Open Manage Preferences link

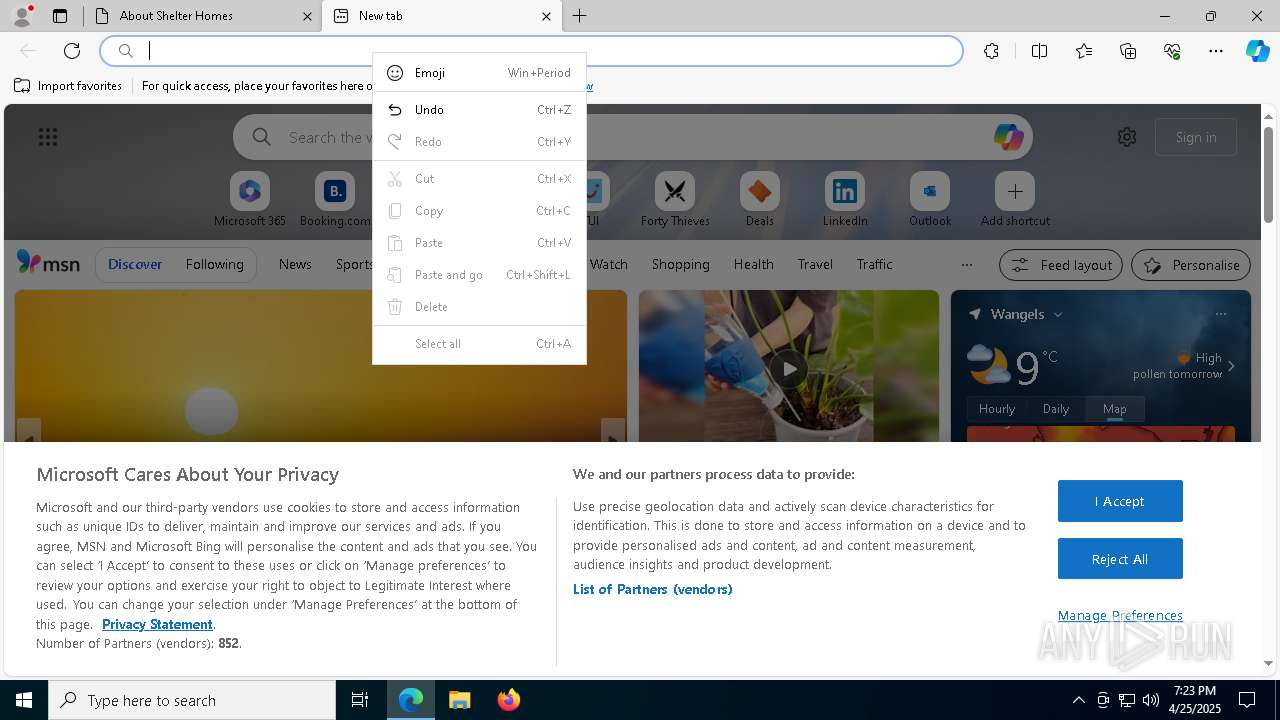(x=1120, y=616)
